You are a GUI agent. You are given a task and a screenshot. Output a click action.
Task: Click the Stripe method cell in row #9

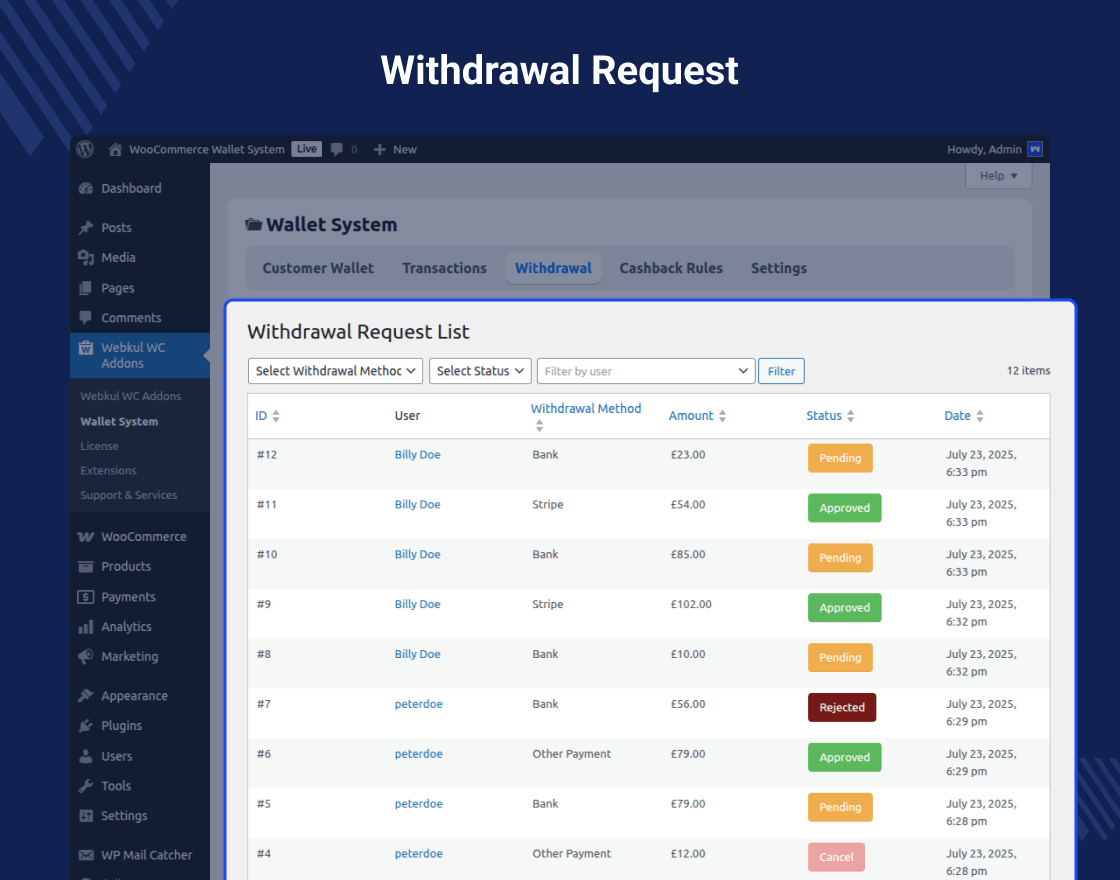coord(548,604)
